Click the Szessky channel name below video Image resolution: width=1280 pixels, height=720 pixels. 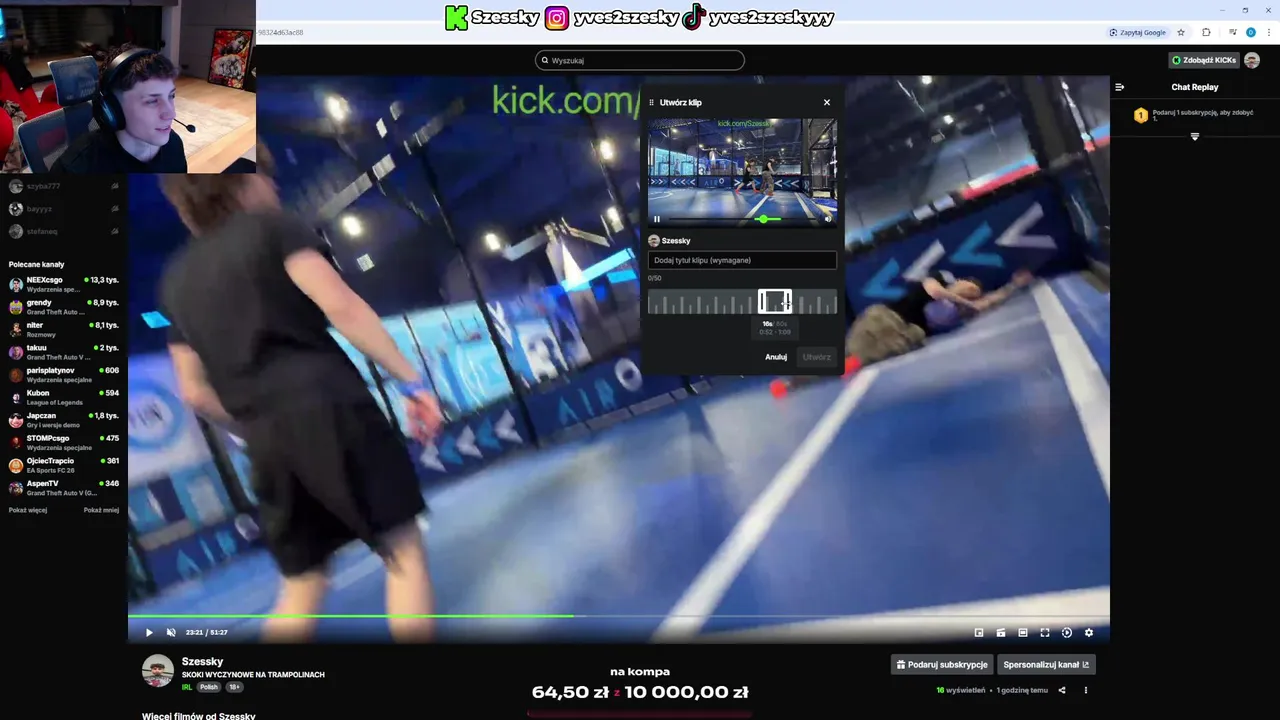point(202,662)
